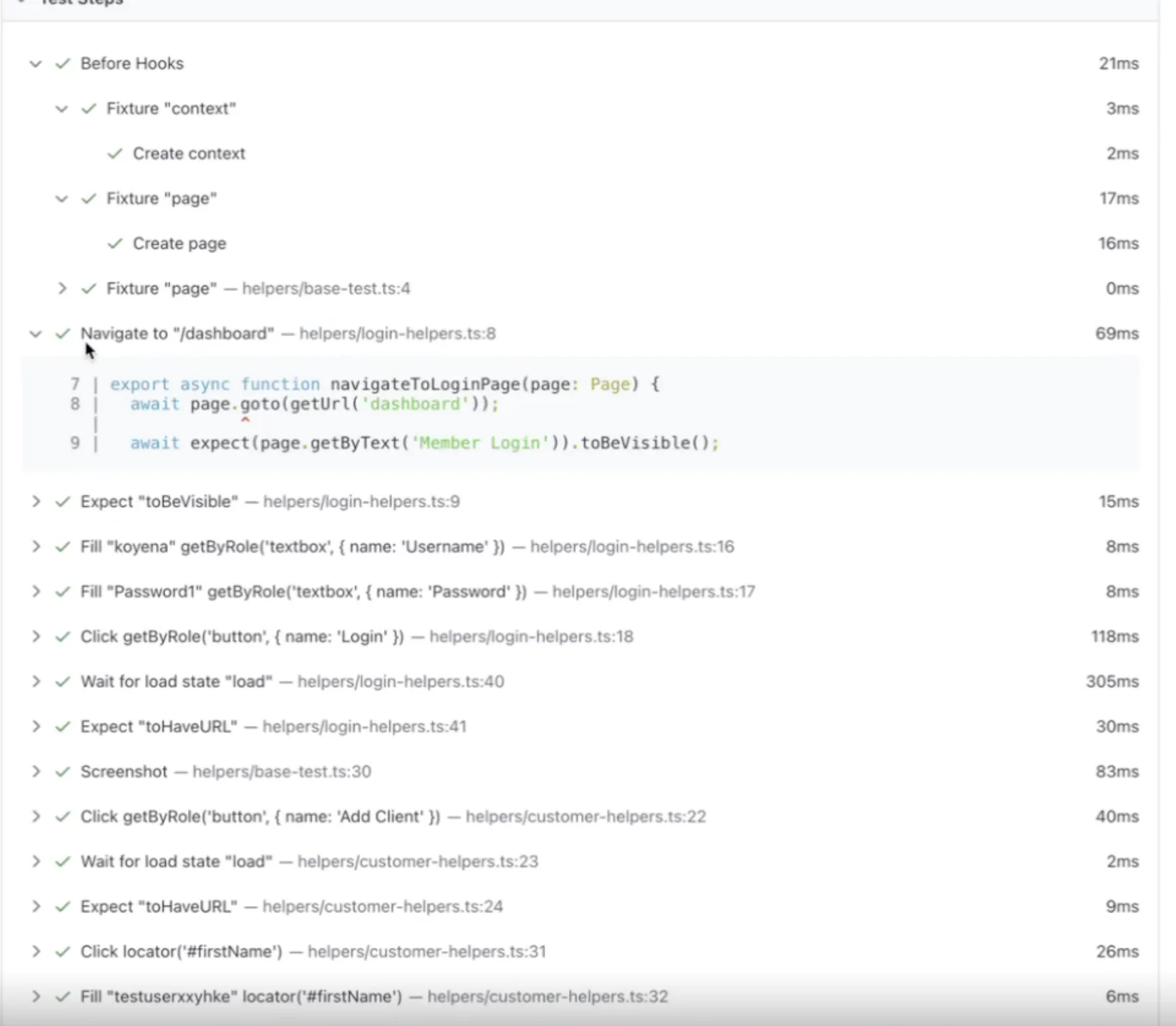Screen dimensions: 1176x1026
Task: Collapse the Before Hooks section
Action: (x=35, y=63)
